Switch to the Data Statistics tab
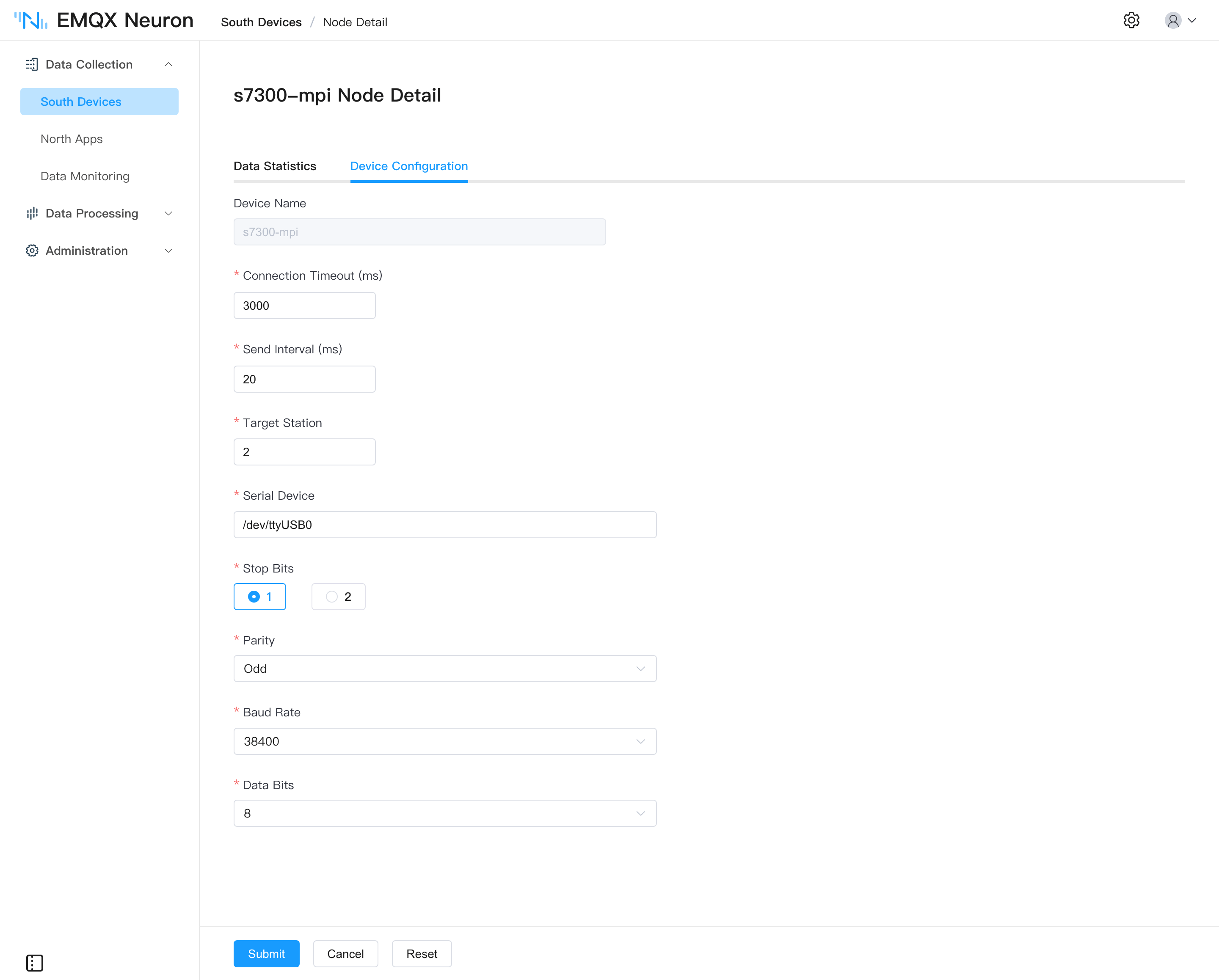This screenshot has height=980, width=1219. 275,166
